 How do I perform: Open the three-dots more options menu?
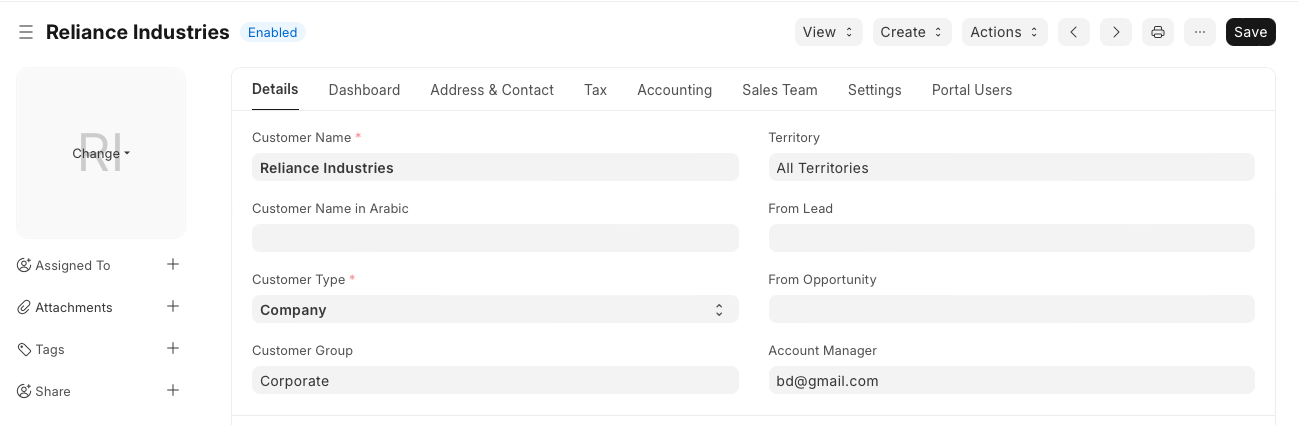point(1200,32)
